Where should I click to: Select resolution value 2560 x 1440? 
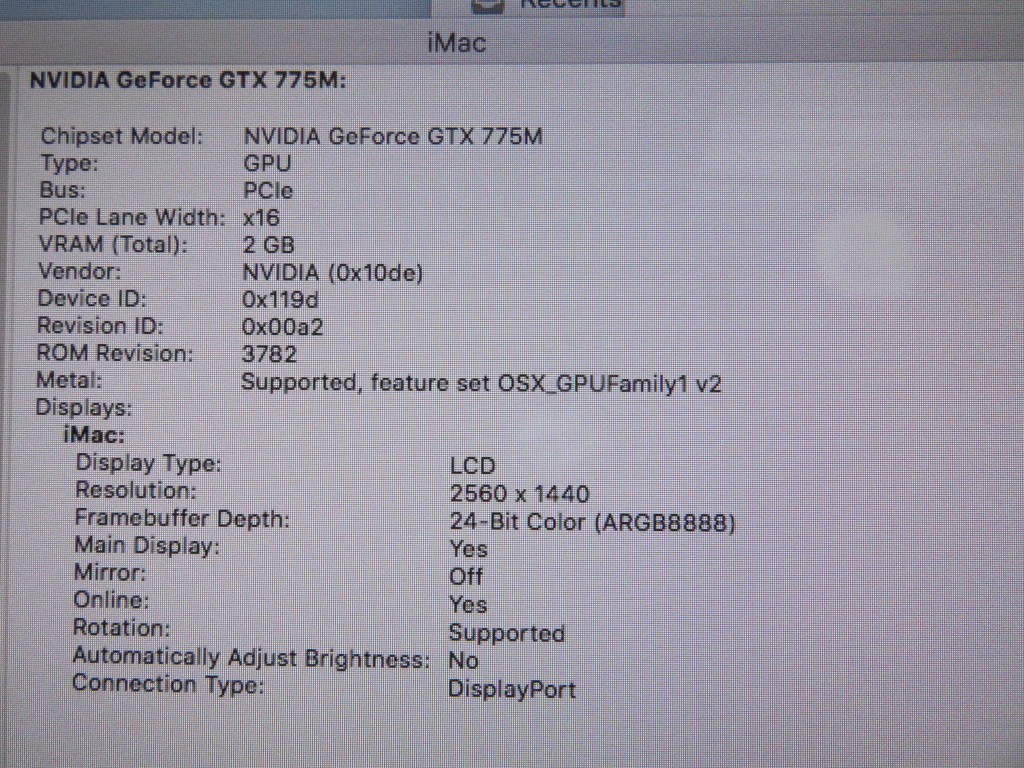520,494
